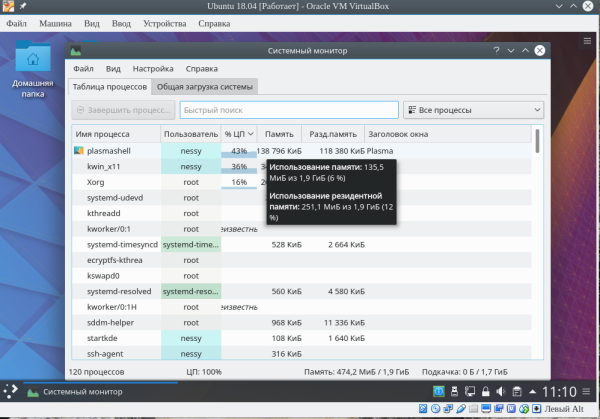Viewport: 600px width, 419px height.
Task: Open the Файл menu in System Monitor
Action: click(83, 68)
